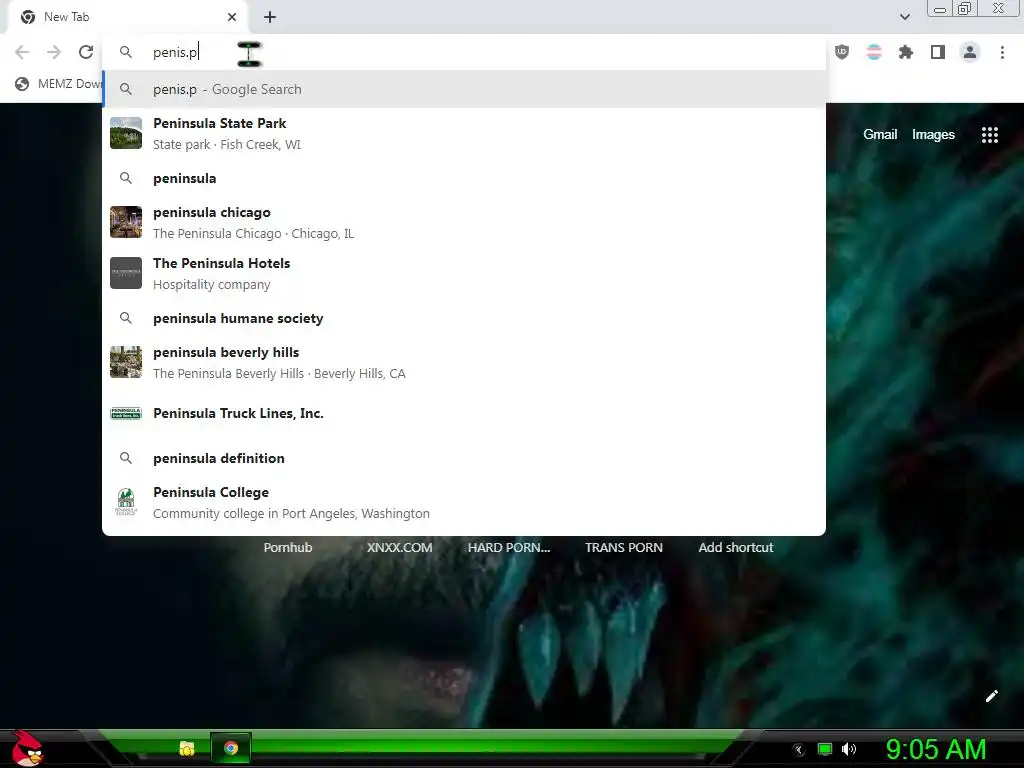Open file explorer folder in taskbar
This screenshot has width=1024, height=768.
[187, 748]
